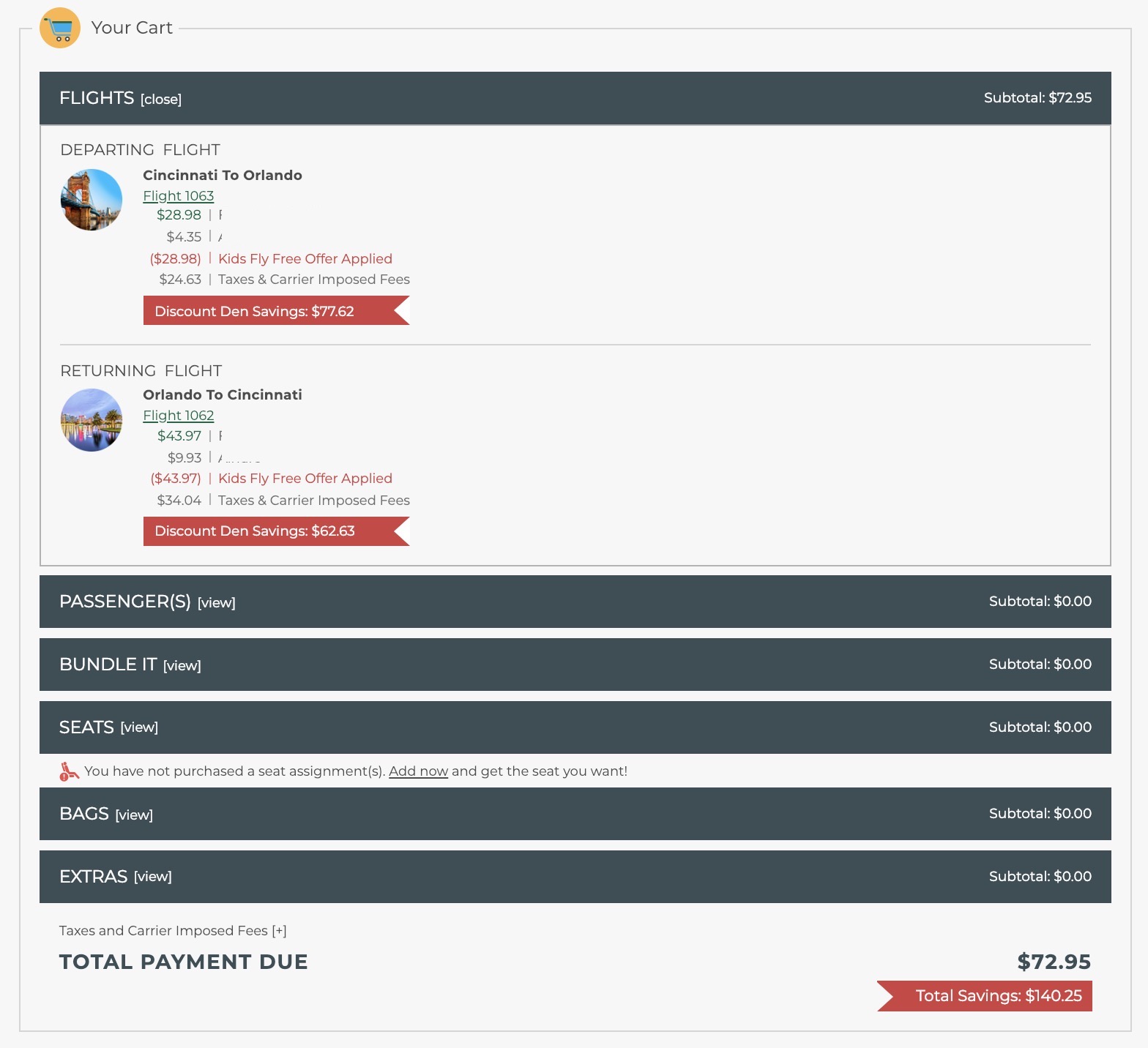Click departing Kids Fly Free Offer Applied
The width and height of the screenshot is (1148, 1048).
[305, 259]
